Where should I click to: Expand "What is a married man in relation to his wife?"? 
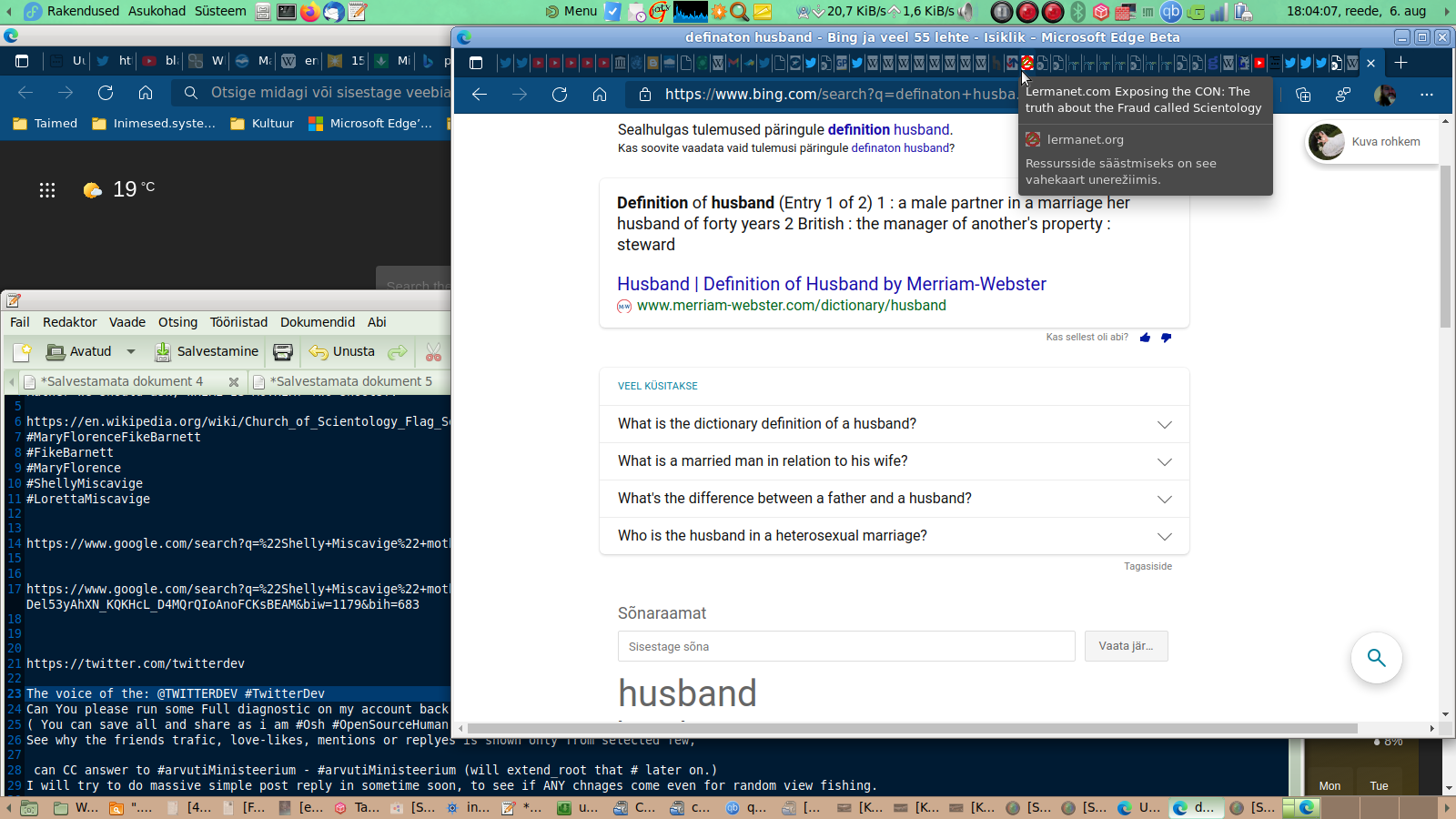(895, 461)
